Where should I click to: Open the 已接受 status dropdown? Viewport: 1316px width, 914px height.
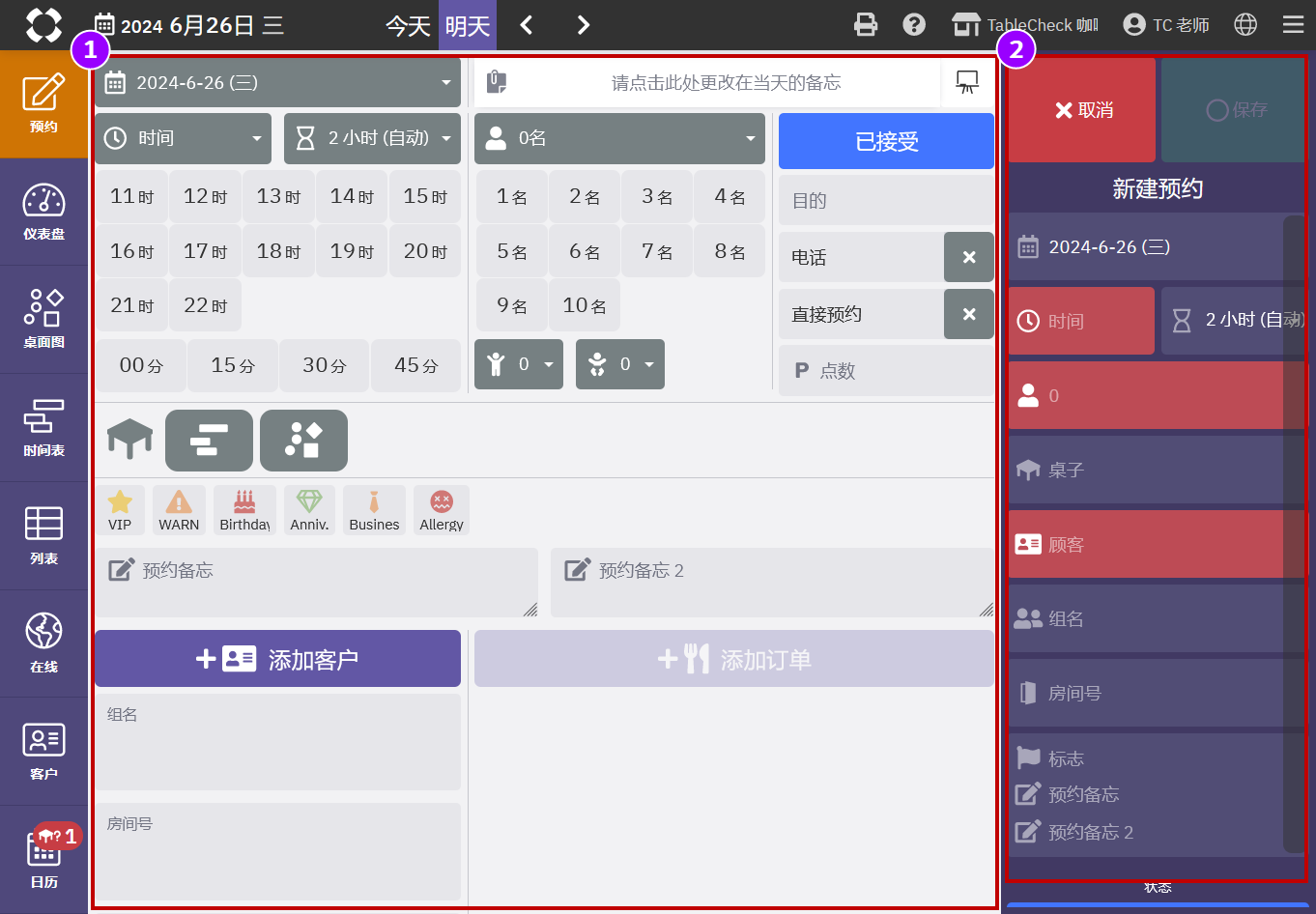point(886,141)
